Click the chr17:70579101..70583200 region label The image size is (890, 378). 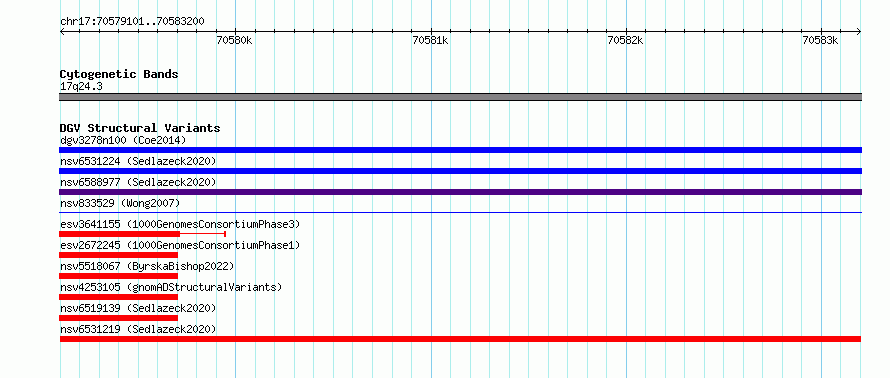pos(132,22)
